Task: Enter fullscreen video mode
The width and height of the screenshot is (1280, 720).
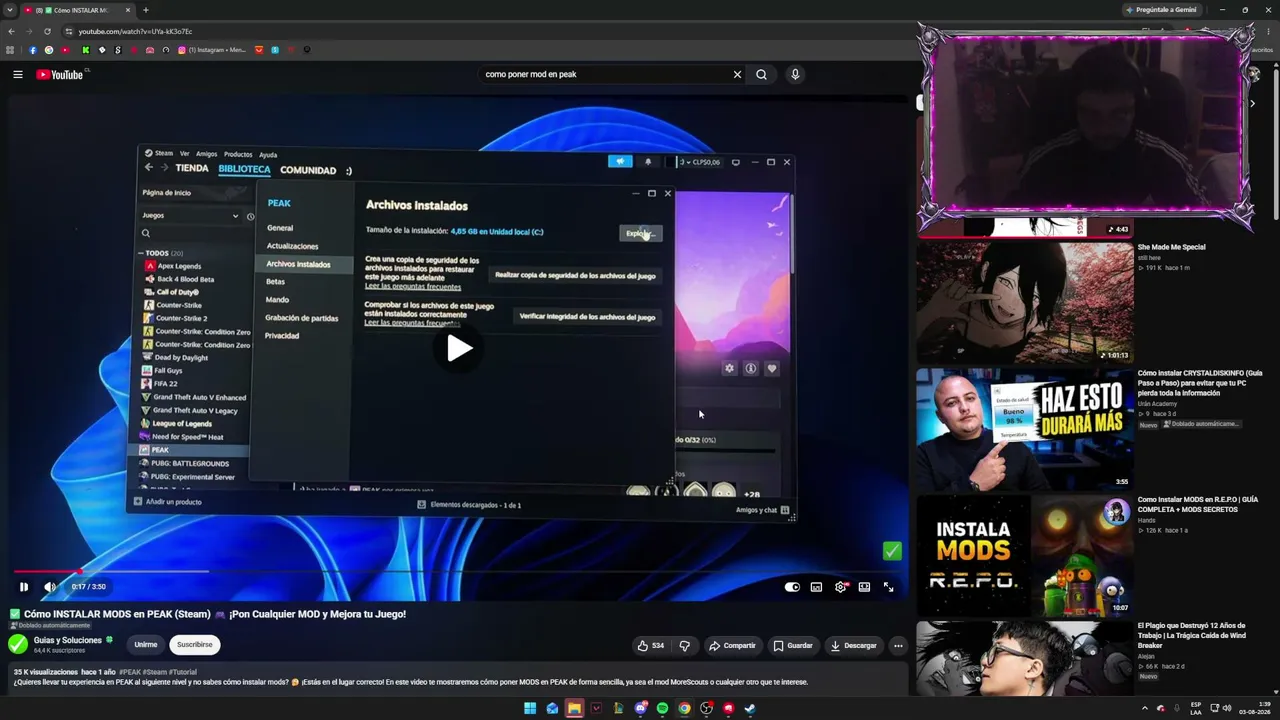Action: [888, 587]
